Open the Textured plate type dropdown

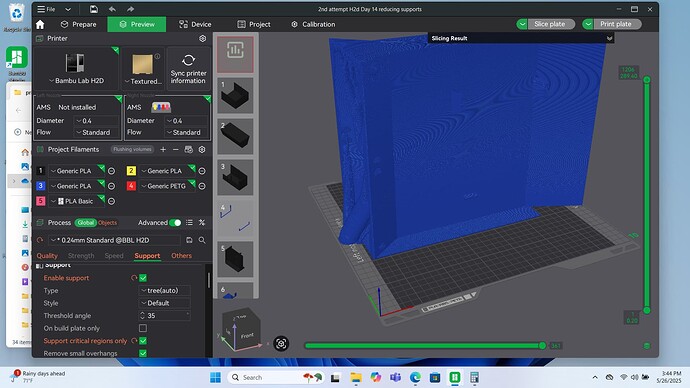pos(143,81)
